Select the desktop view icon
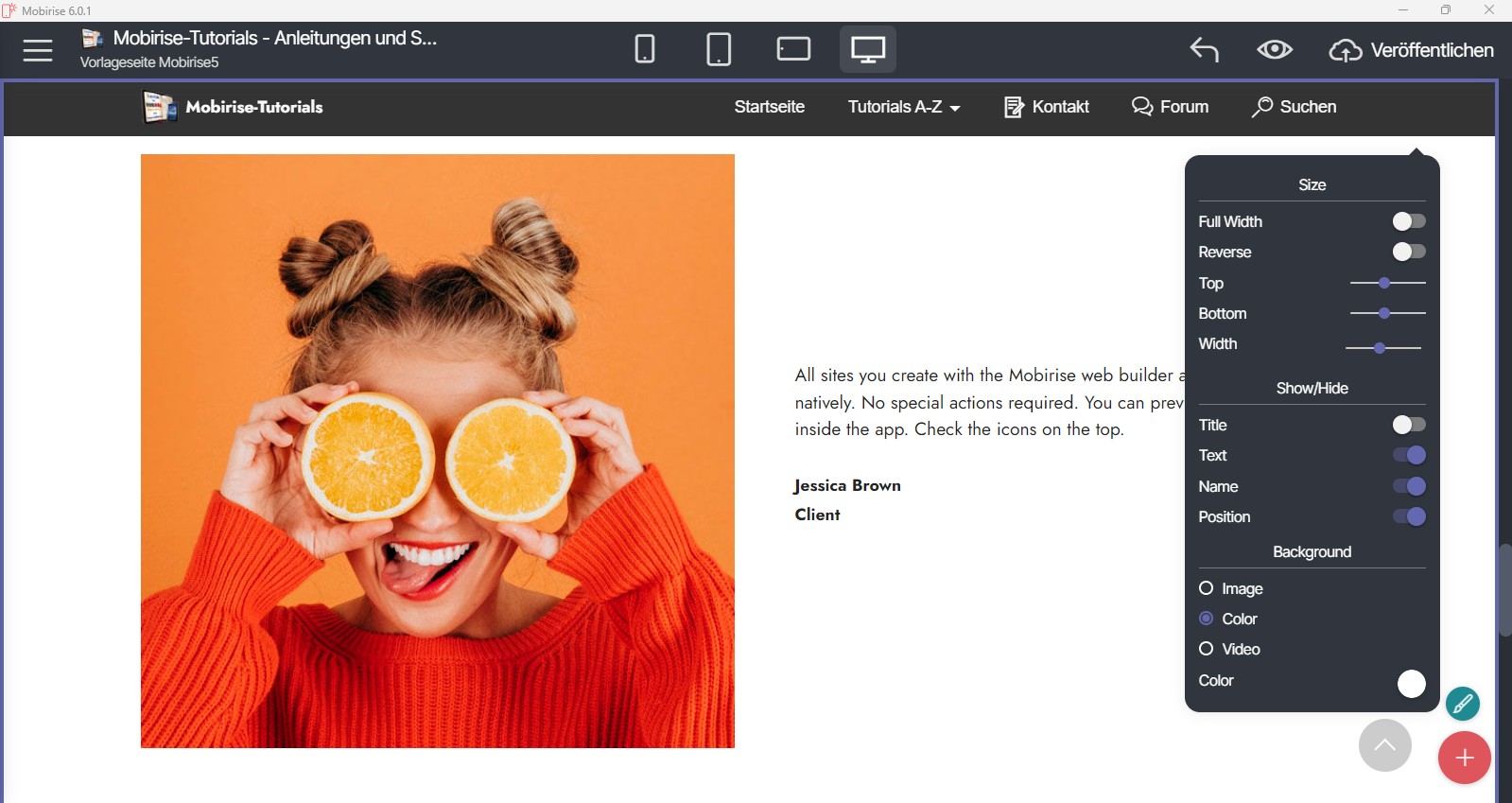1512x803 pixels. (868, 49)
